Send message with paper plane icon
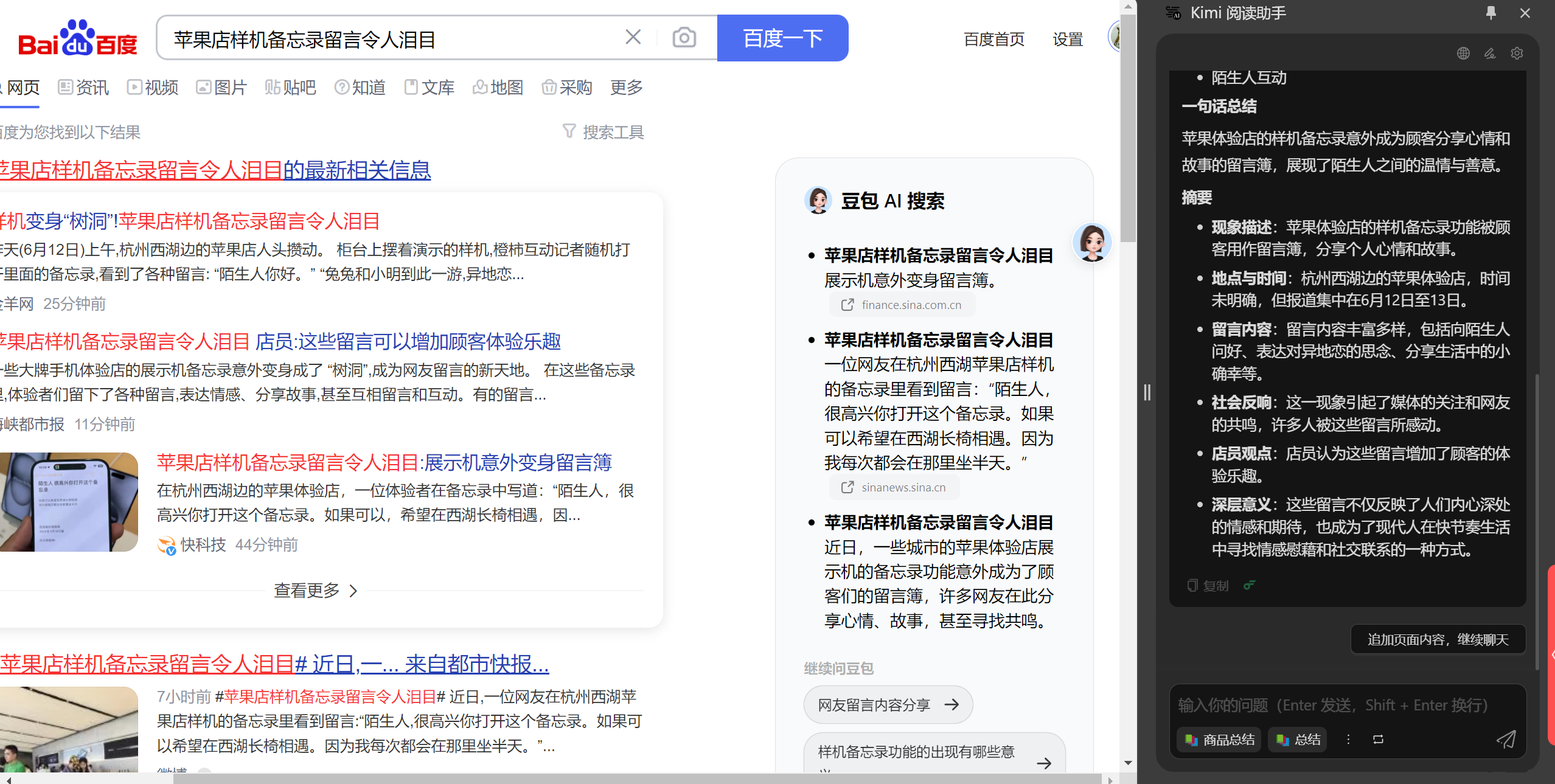This screenshot has height=784, width=1555. pos(1506,740)
